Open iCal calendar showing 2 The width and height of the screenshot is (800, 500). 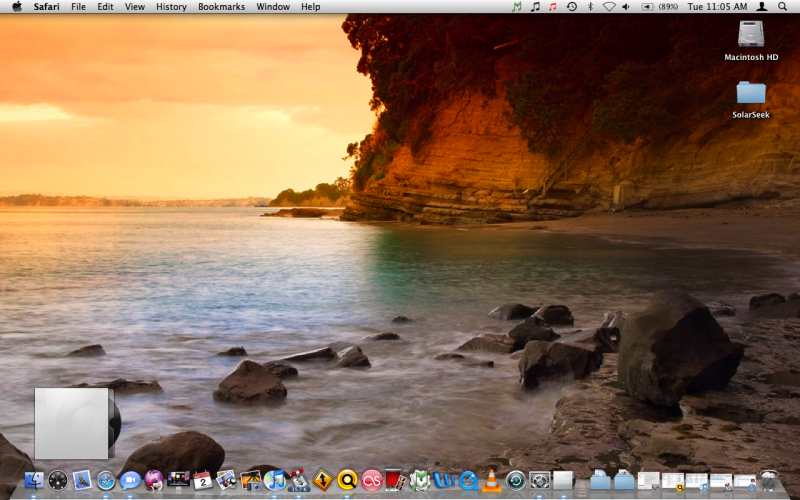click(203, 480)
